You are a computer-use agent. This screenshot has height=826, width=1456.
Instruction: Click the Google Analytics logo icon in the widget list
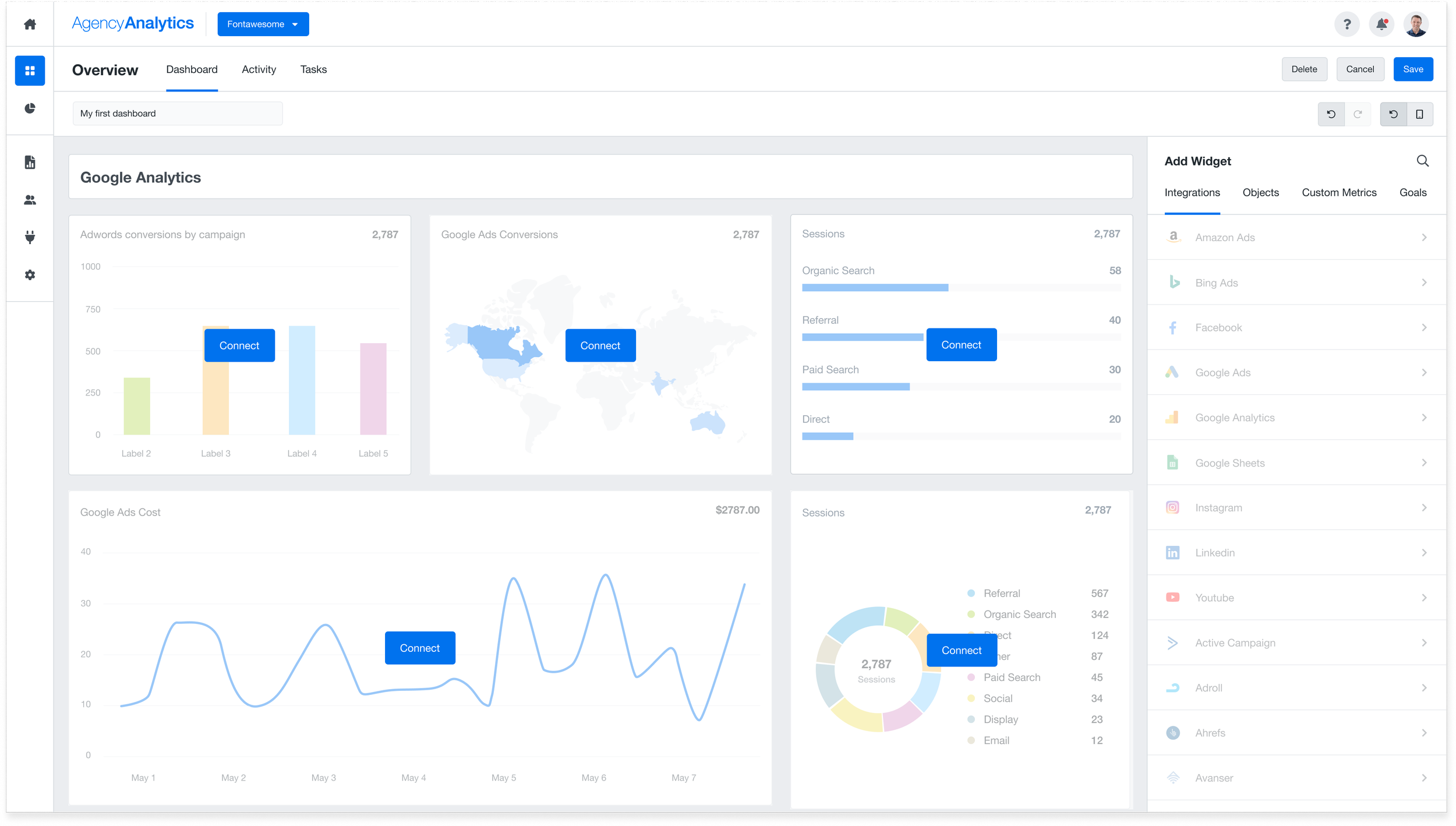pos(1172,417)
